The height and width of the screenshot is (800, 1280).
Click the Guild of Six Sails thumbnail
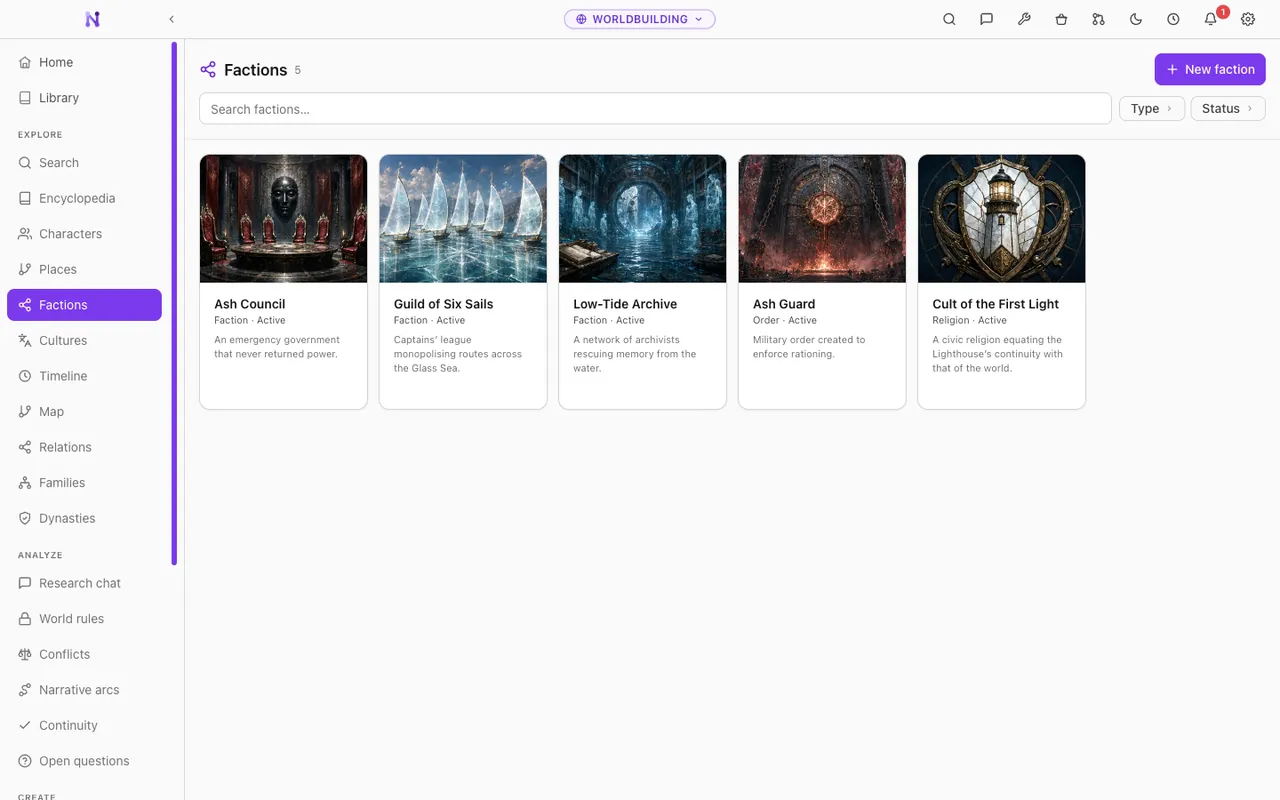tap(463, 218)
